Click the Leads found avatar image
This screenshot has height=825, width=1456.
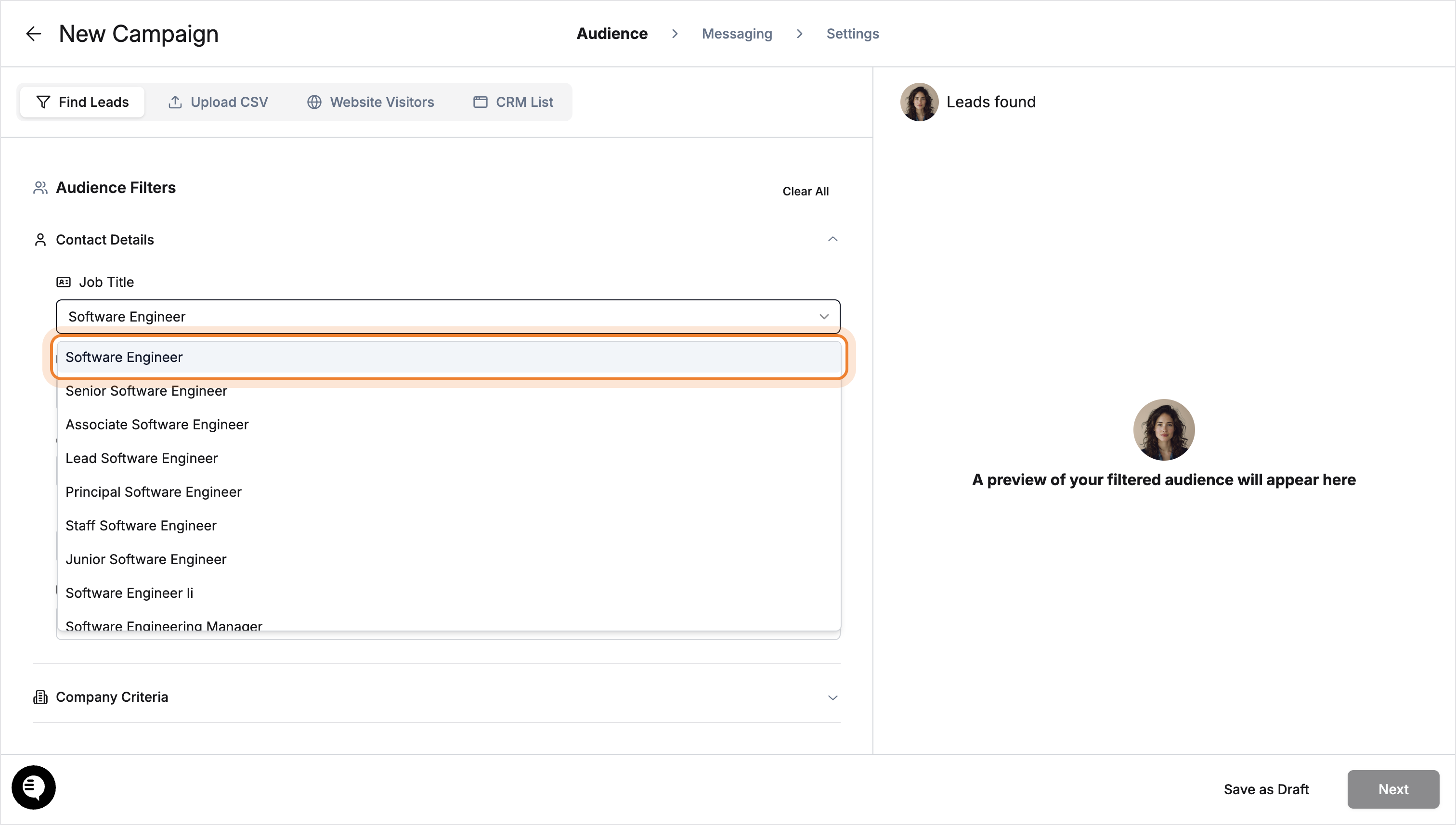[x=919, y=102]
